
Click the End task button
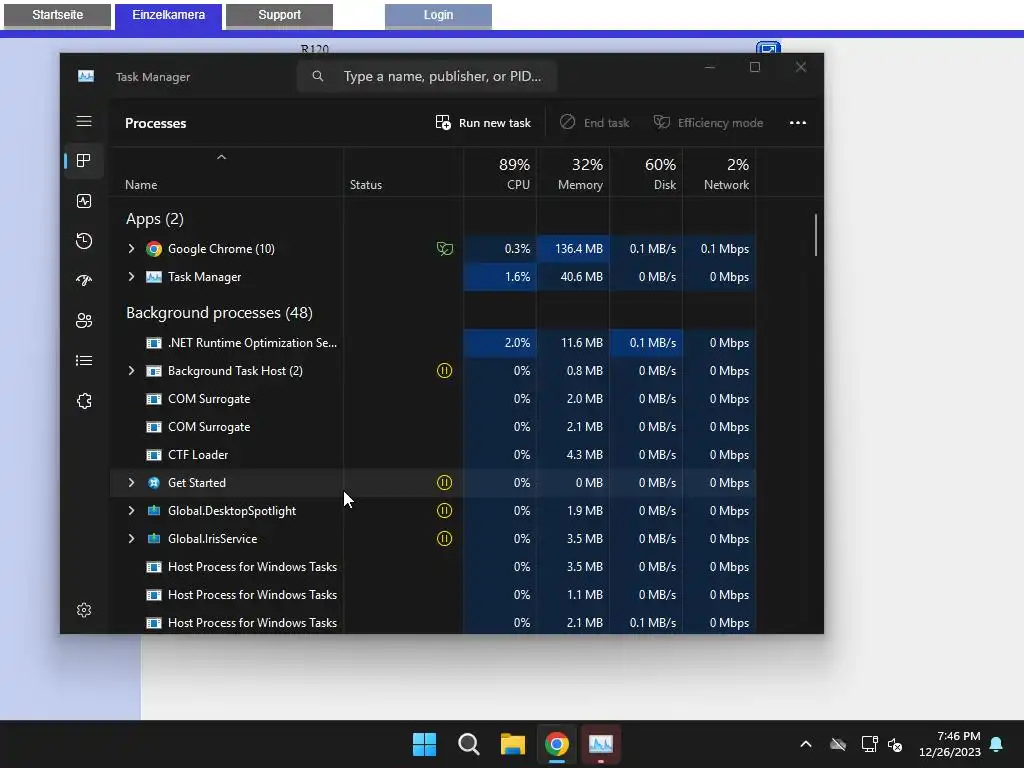pyautogui.click(x=595, y=123)
